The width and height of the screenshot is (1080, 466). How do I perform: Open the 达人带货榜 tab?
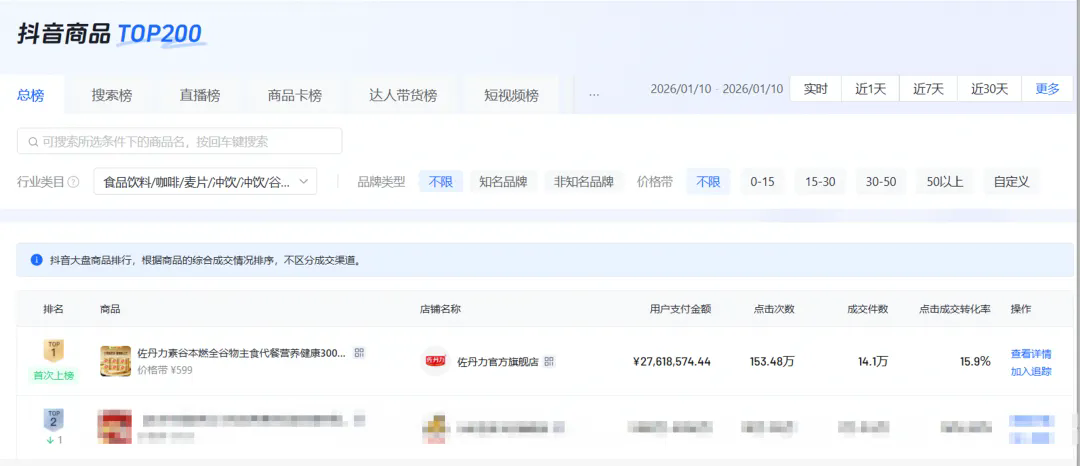click(403, 96)
